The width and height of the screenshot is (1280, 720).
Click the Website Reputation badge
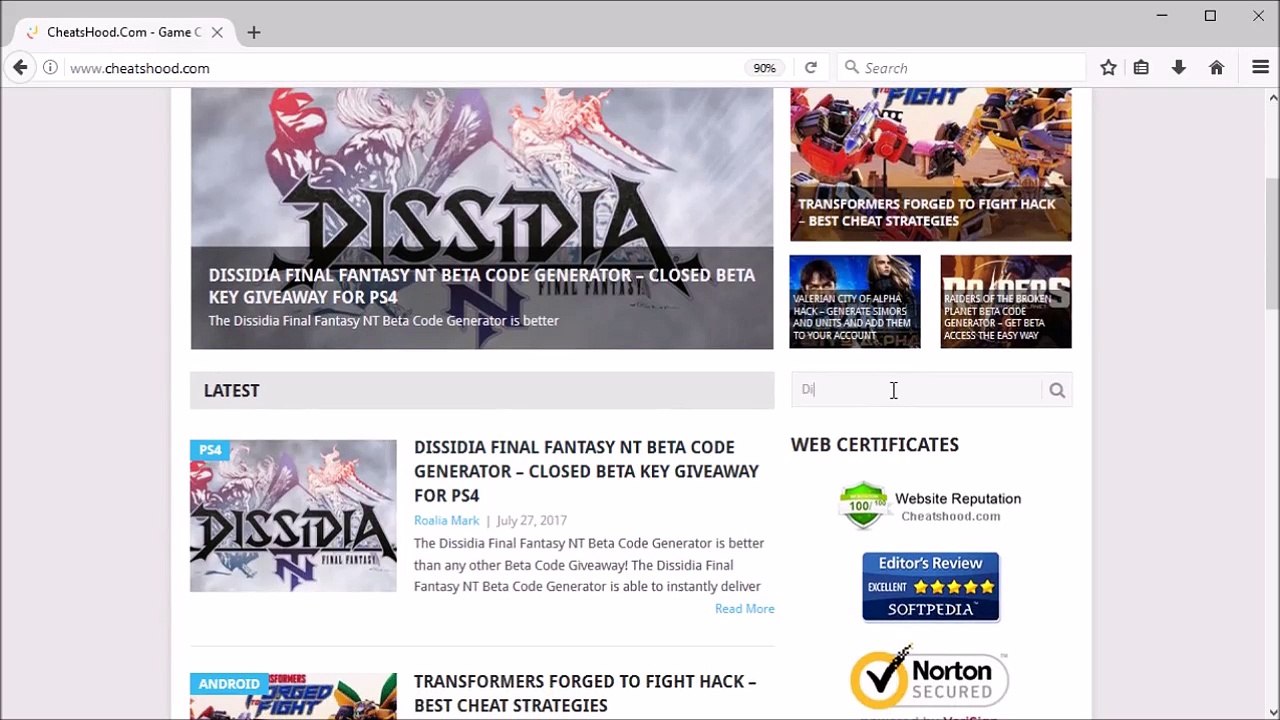click(930, 506)
